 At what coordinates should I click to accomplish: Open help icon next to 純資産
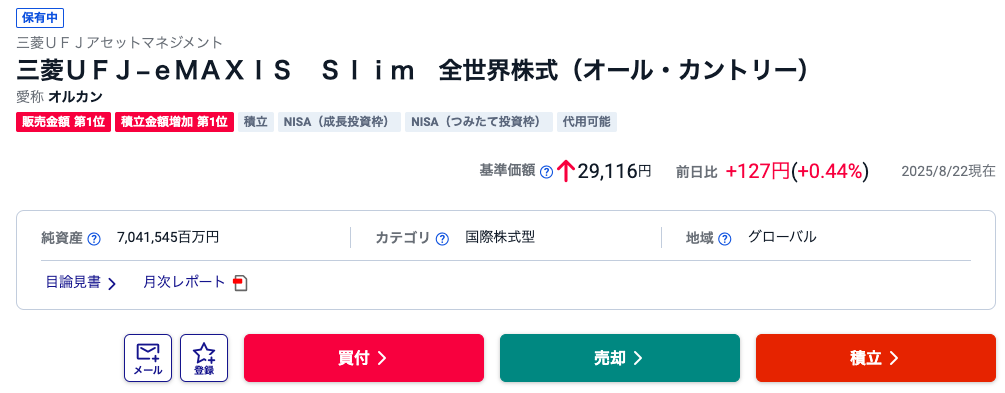[94, 238]
